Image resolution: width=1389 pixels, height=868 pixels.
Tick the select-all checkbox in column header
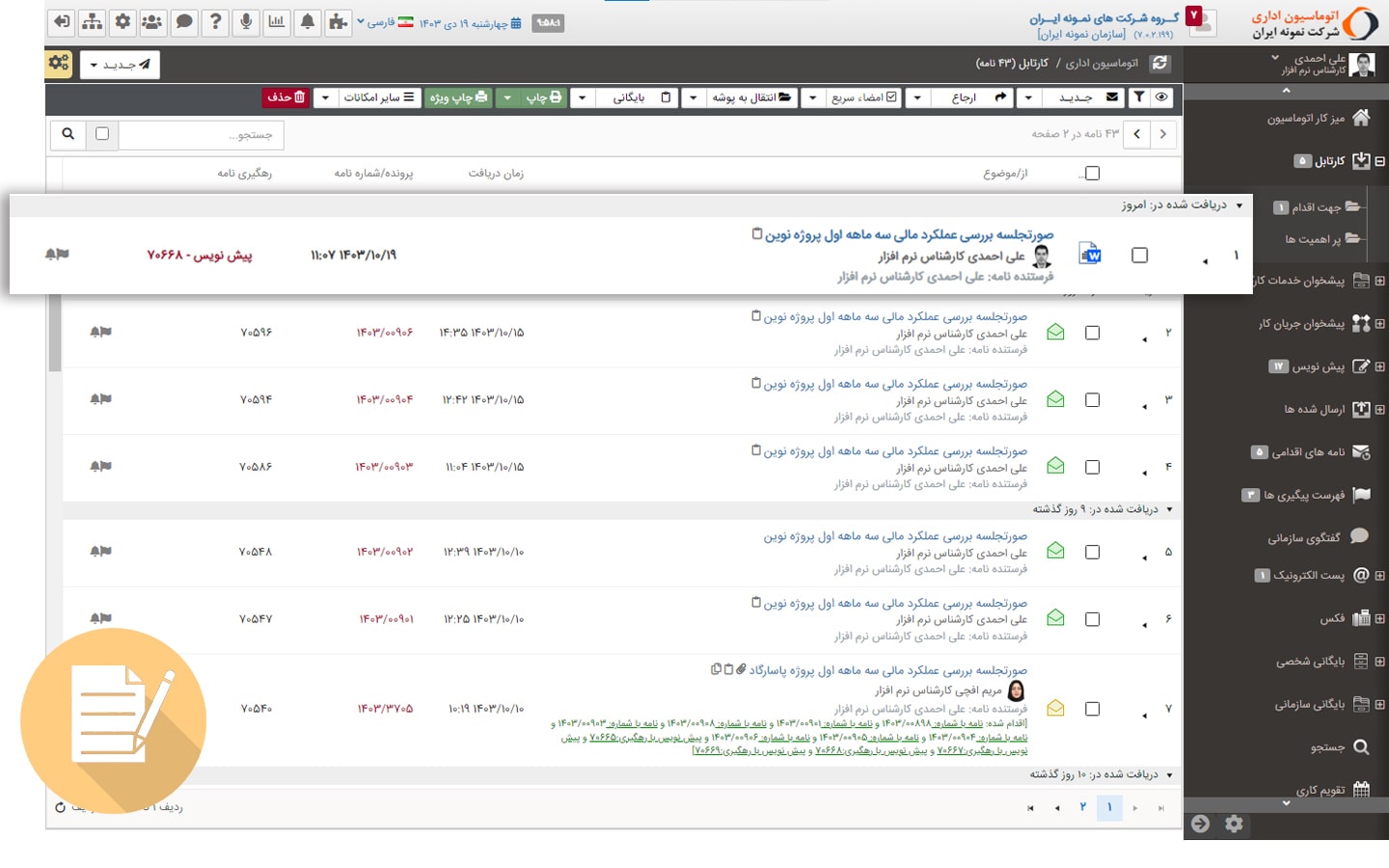1092,174
